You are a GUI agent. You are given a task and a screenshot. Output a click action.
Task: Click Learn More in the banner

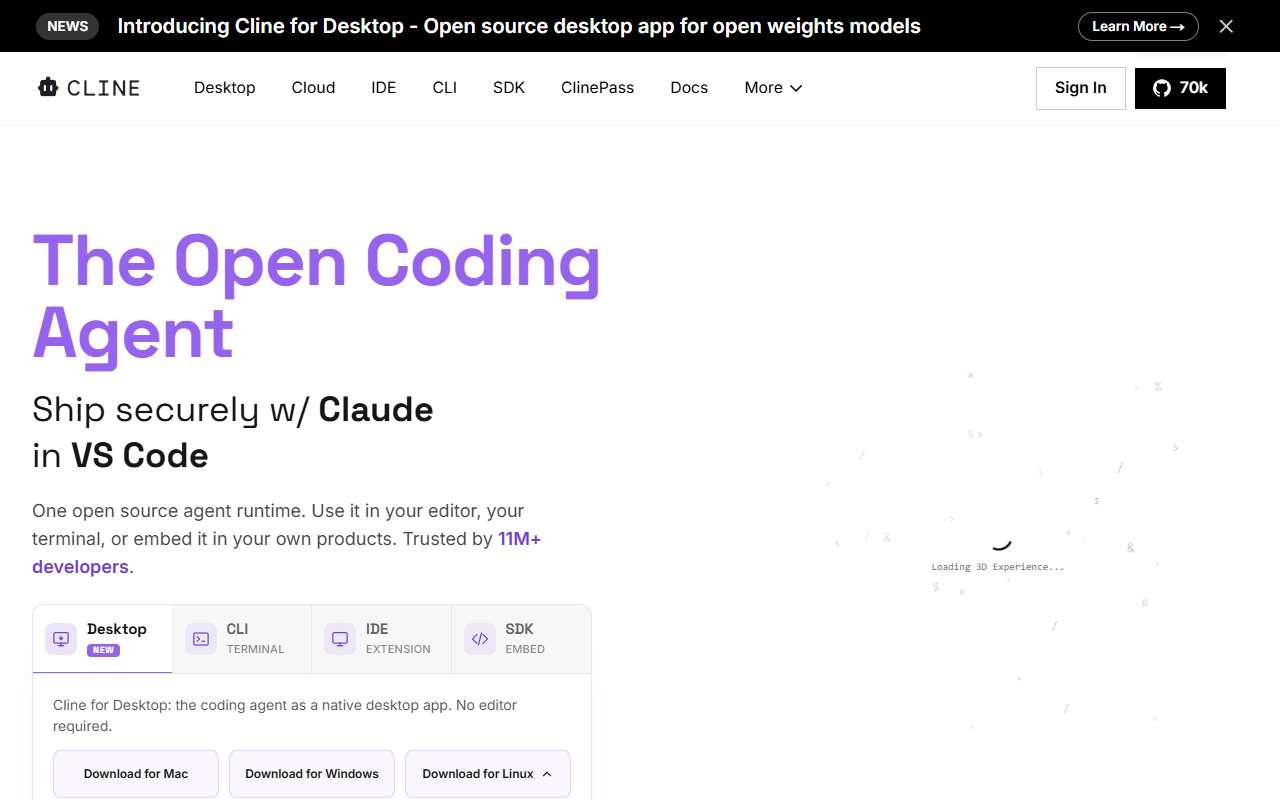click(1138, 26)
